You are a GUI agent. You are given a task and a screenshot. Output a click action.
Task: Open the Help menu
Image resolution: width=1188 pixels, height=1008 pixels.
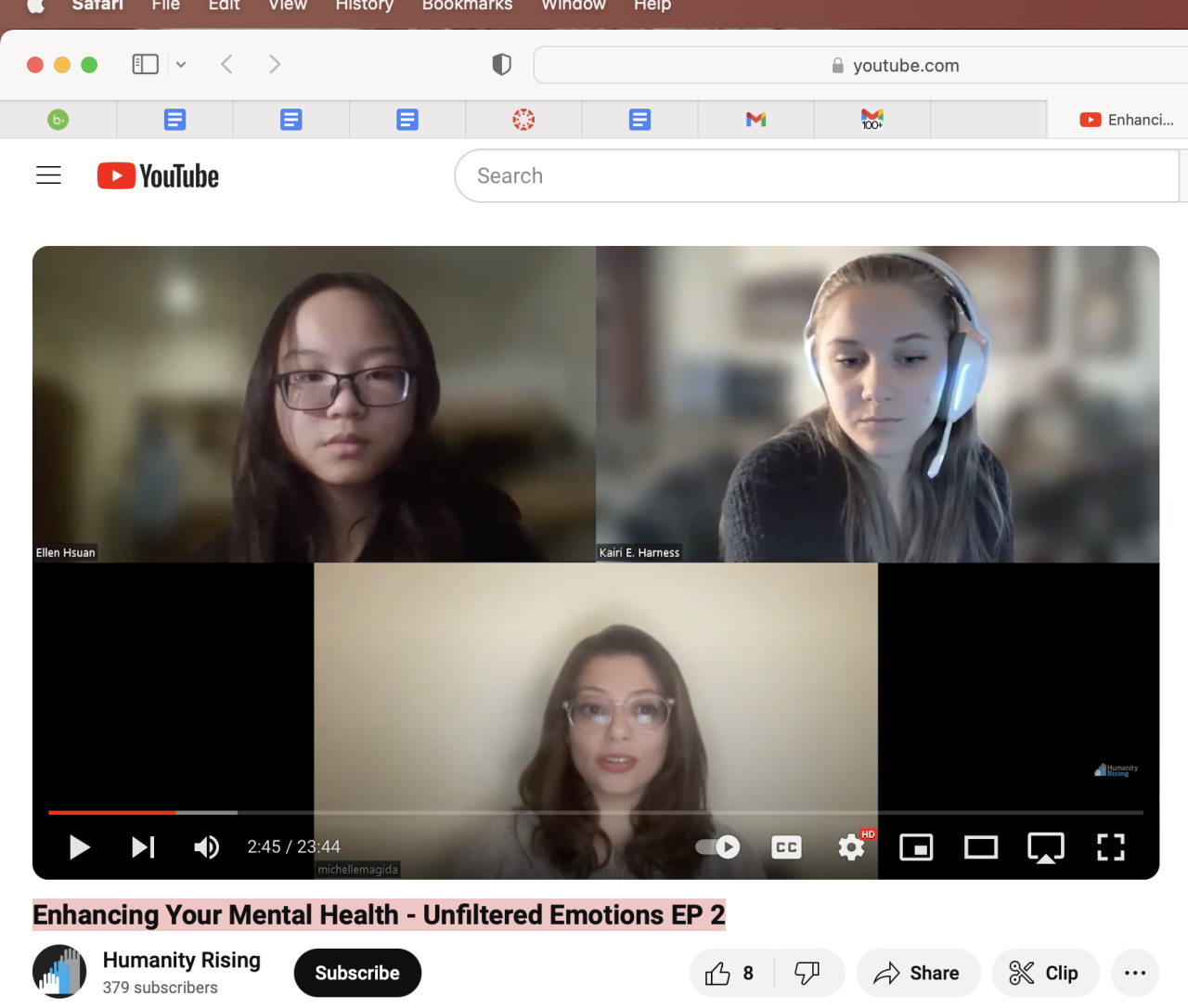(652, 5)
